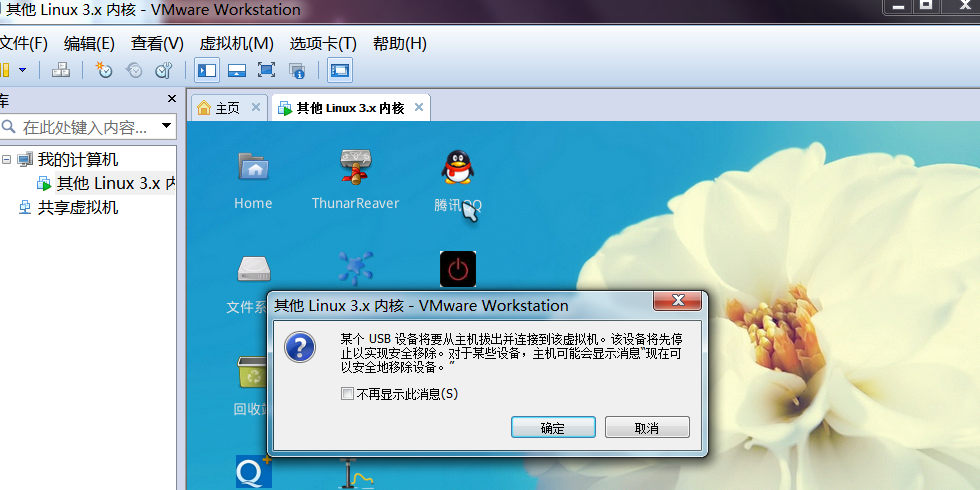Check the 不再显示此消息(S) checkbox
Screen dimensions: 980x490
tap(347, 394)
